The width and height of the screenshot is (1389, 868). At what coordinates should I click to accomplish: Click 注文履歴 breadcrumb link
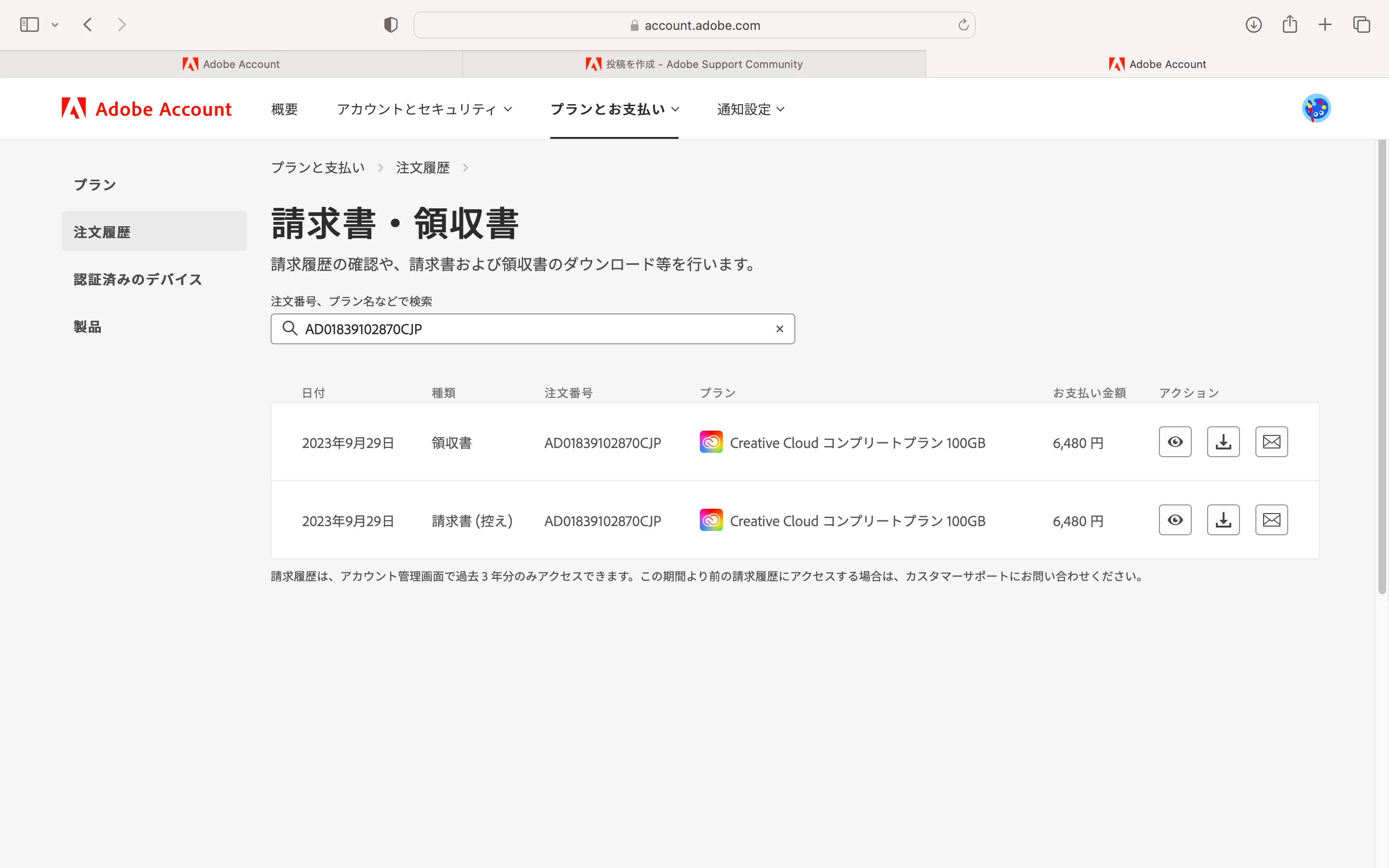tap(422, 168)
